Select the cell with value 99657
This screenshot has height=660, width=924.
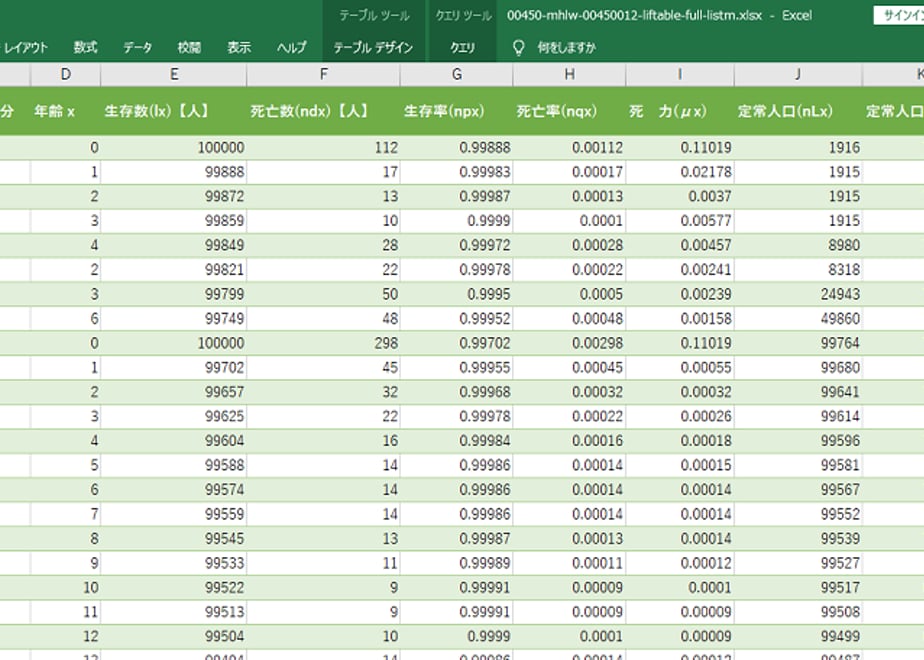(174, 392)
